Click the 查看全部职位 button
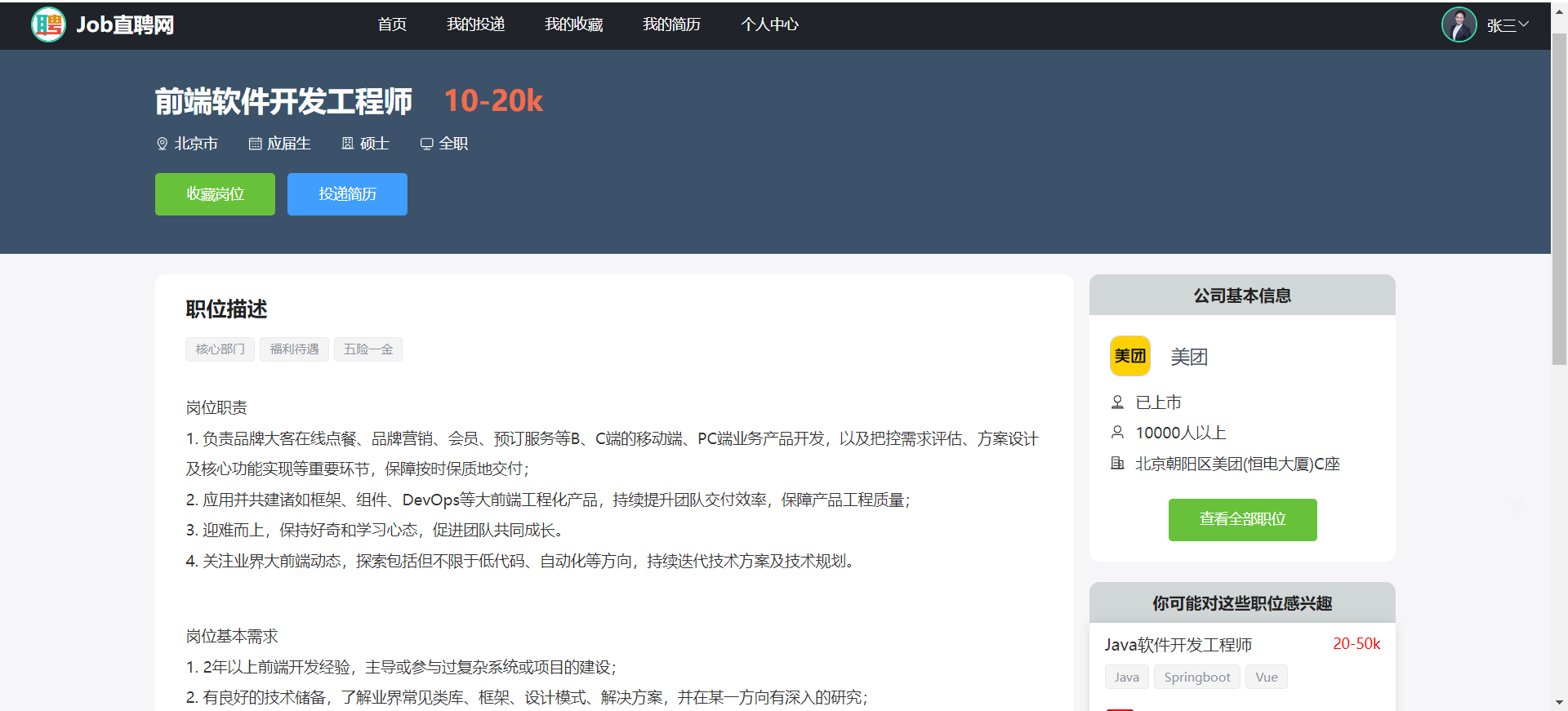1568x711 pixels. (x=1242, y=520)
